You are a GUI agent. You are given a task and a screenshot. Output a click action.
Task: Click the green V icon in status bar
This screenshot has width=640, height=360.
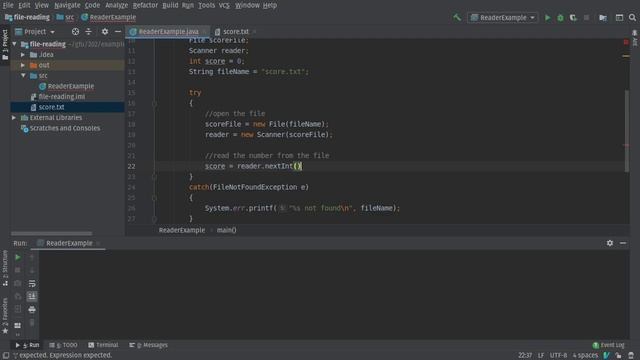[607, 356]
